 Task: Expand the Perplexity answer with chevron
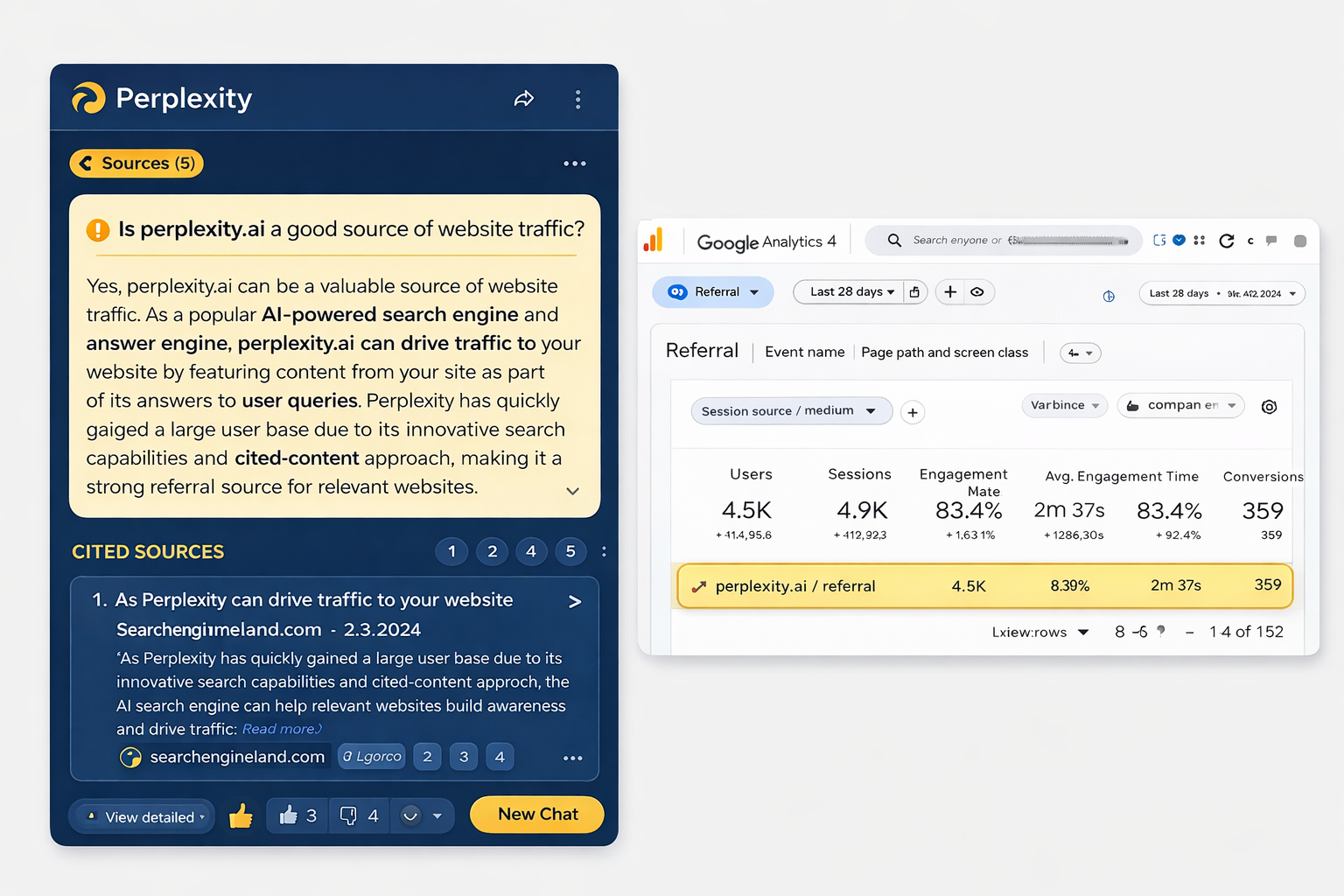click(x=572, y=491)
